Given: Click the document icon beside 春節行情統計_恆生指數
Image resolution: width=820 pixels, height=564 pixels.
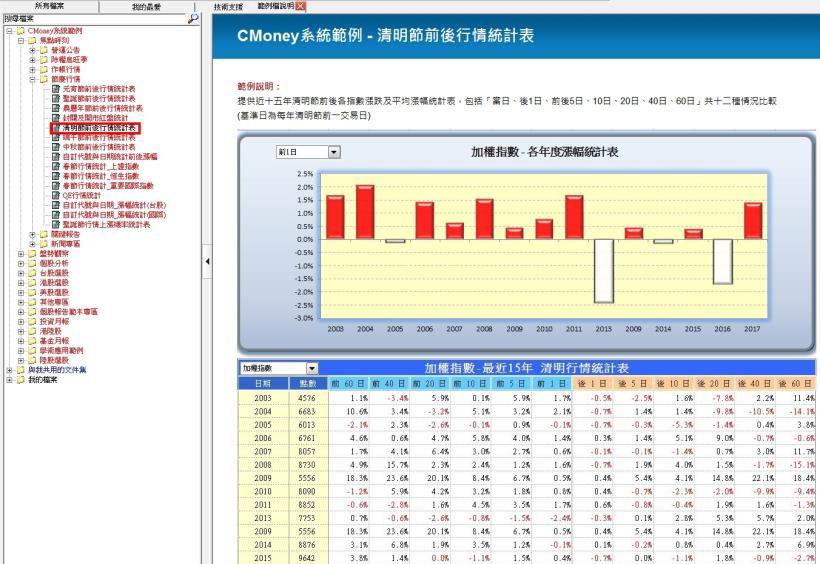Looking at the screenshot, I should (x=56, y=176).
